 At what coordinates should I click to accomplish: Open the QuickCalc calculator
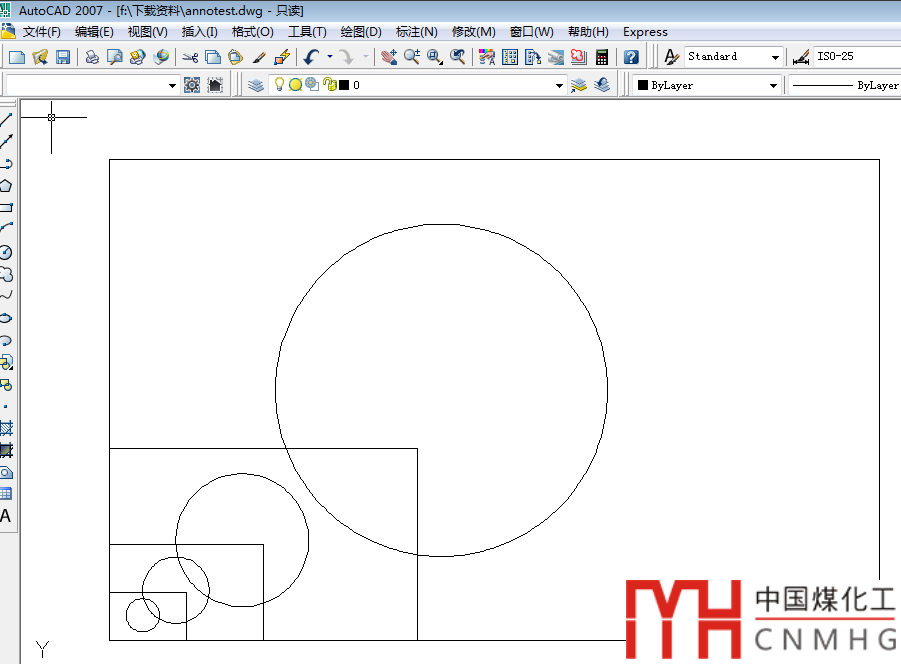coord(602,57)
